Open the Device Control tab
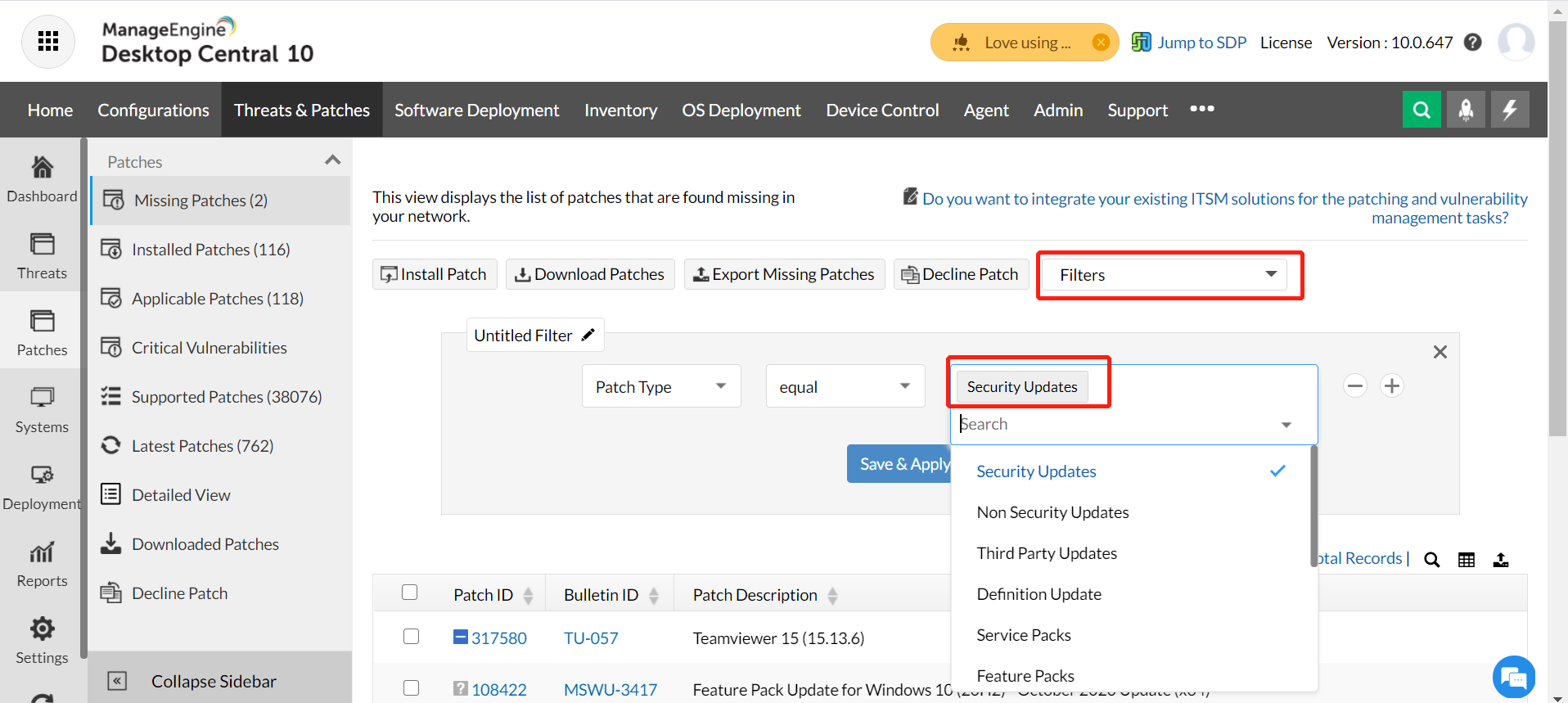The image size is (1568, 703). [x=882, y=110]
